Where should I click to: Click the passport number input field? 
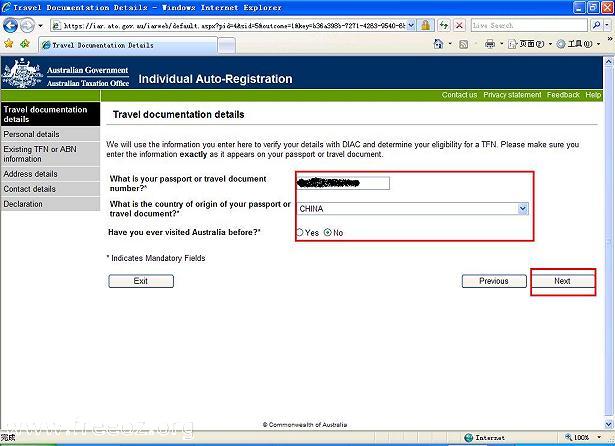coord(343,183)
